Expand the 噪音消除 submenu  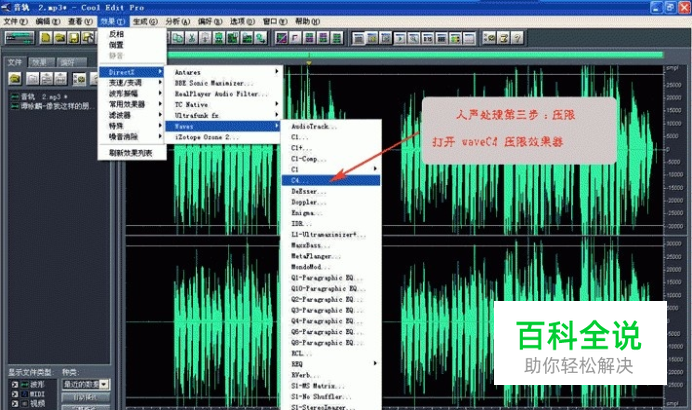pos(132,136)
